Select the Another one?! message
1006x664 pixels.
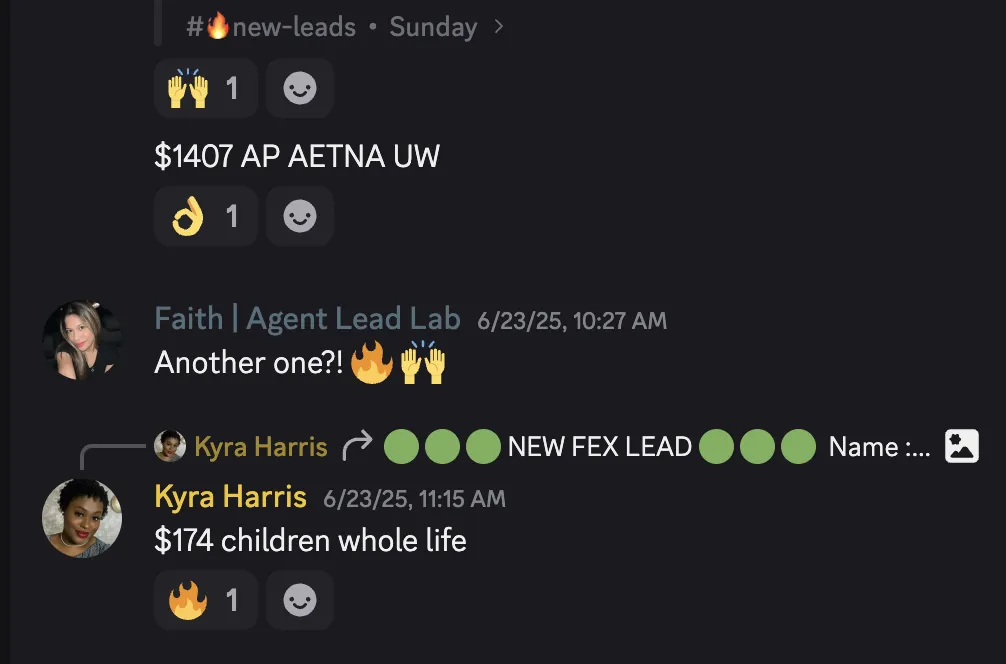click(x=300, y=362)
